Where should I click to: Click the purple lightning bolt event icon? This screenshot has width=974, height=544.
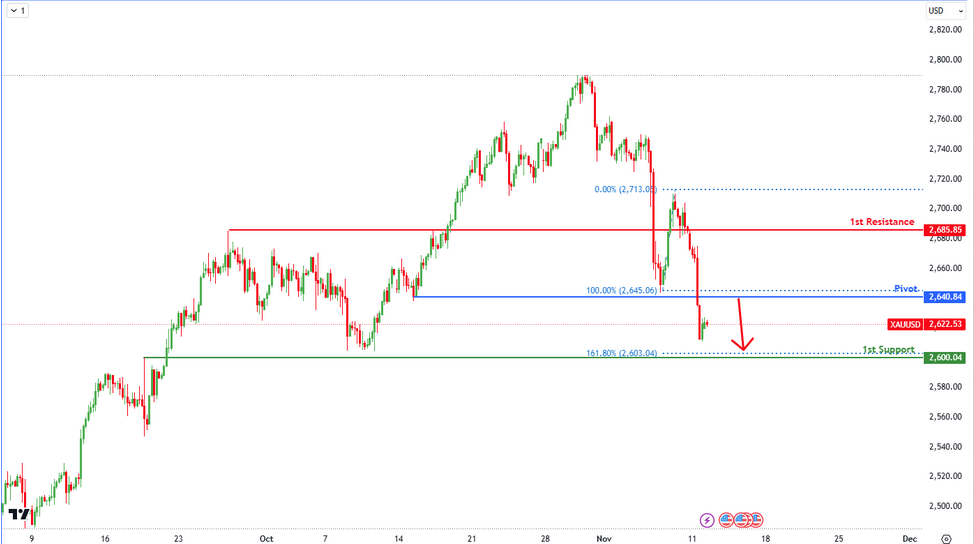(x=707, y=520)
